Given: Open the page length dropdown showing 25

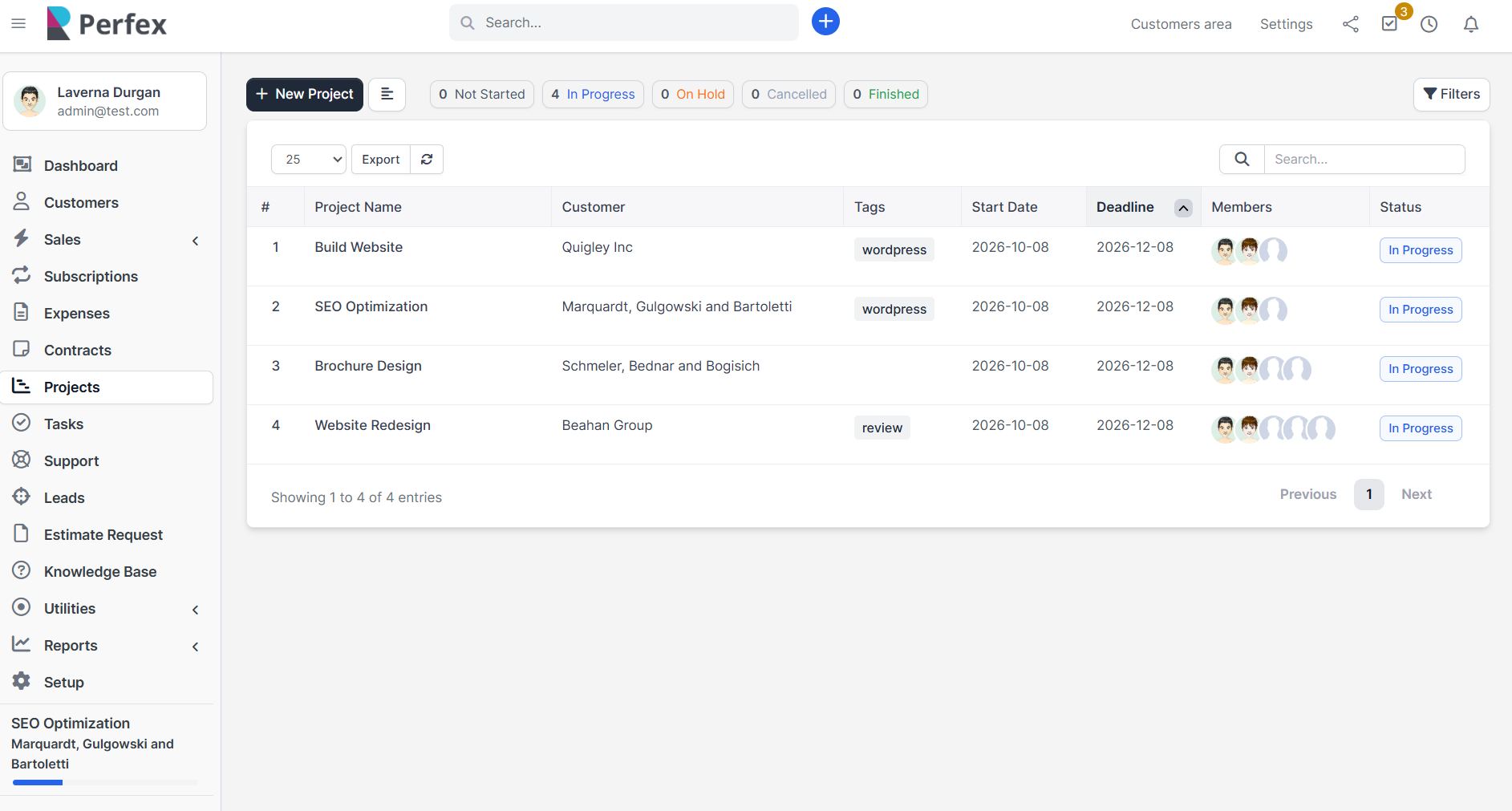Looking at the screenshot, I should [309, 159].
